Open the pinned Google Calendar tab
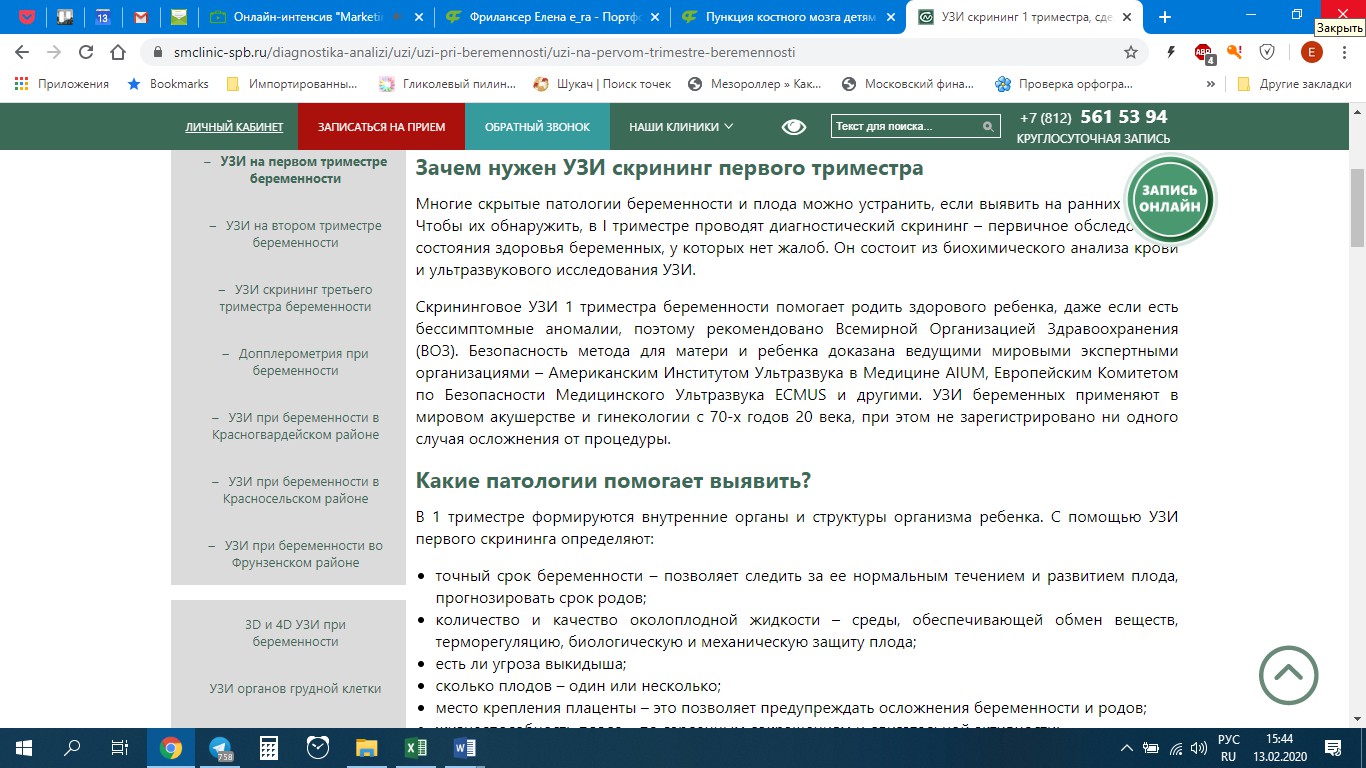Screen dimensions: 1366x768 (103, 17)
